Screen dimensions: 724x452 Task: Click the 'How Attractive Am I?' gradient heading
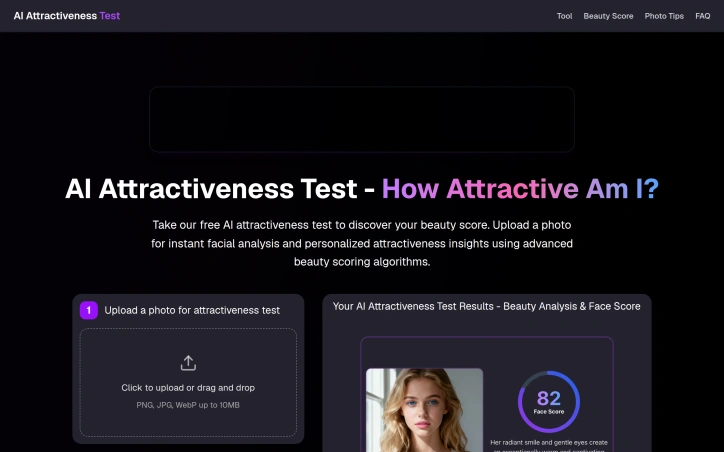click(520, 189)
